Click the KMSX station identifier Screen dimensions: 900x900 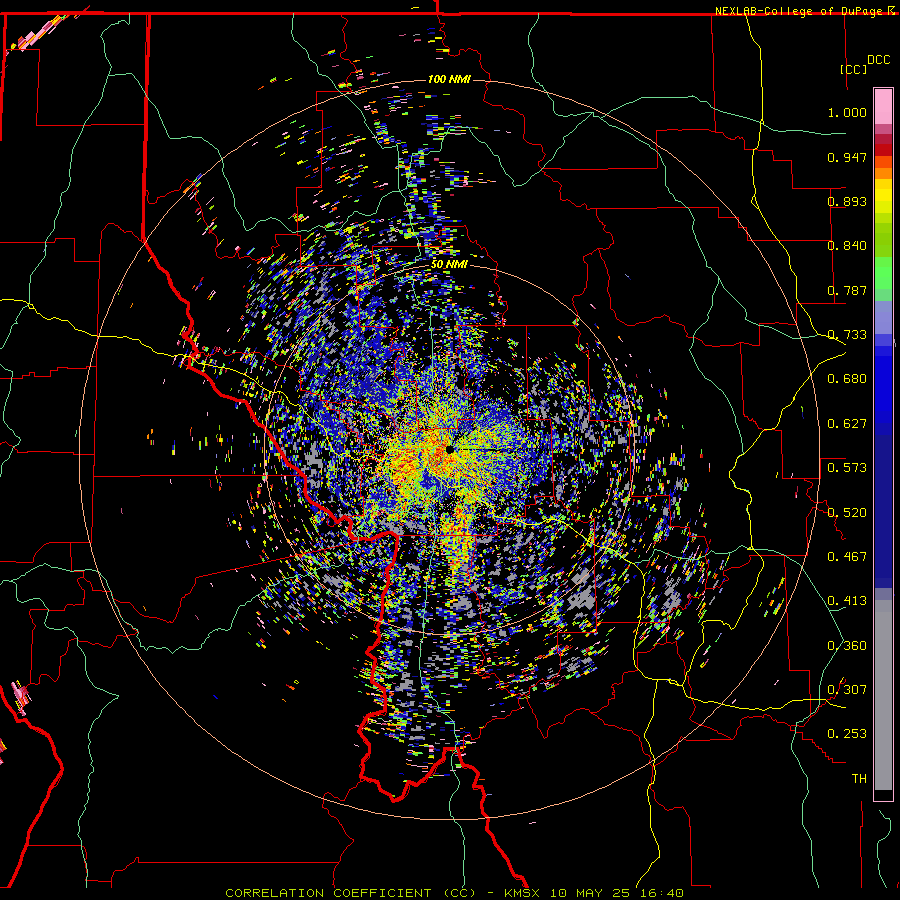[523, 893]
